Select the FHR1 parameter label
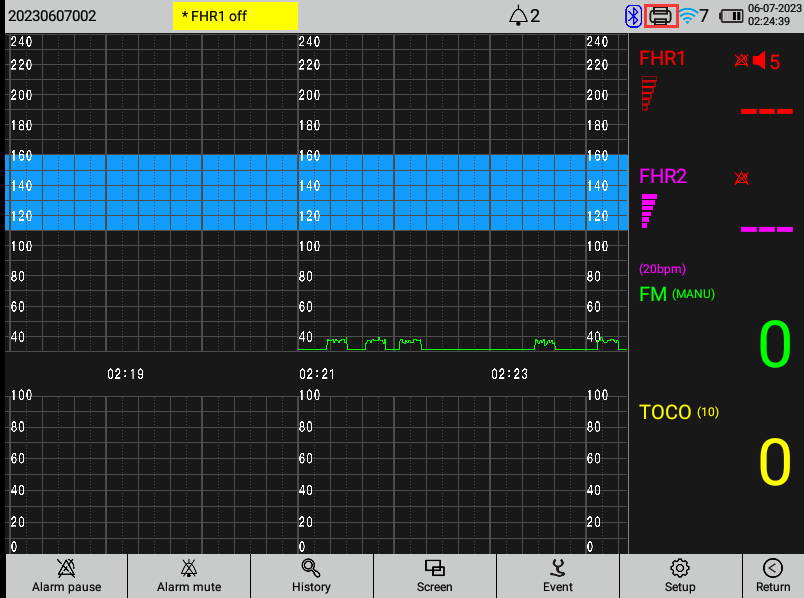Screen dimensions: 804x598 (662, 58)
